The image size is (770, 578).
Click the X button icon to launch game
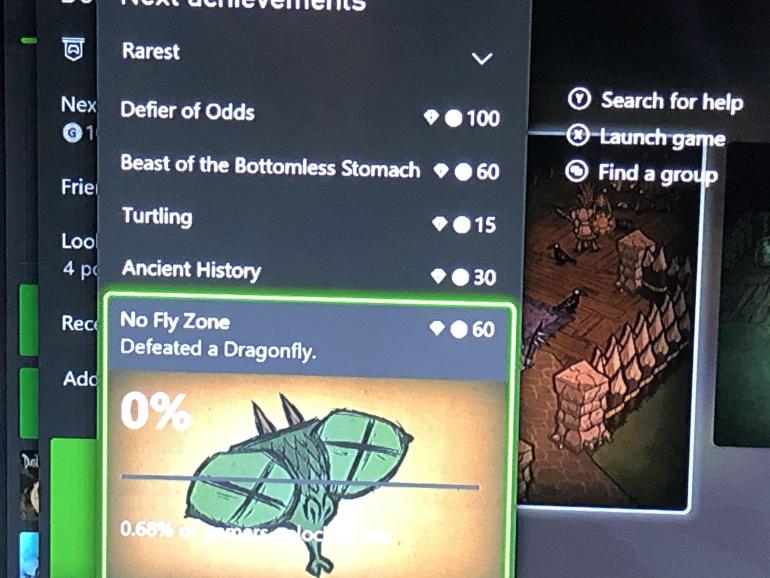point(578,135)
